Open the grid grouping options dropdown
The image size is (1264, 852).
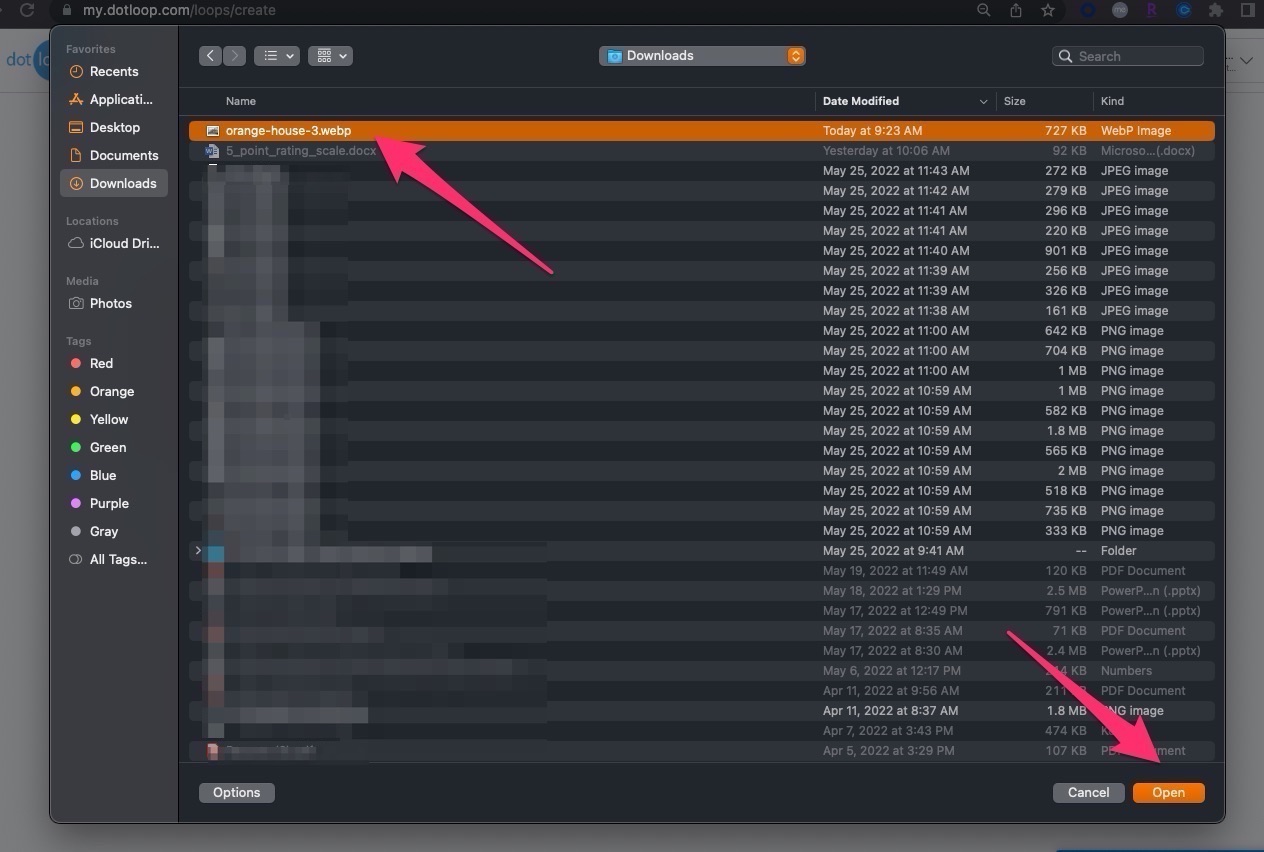[x=330, y=56]
